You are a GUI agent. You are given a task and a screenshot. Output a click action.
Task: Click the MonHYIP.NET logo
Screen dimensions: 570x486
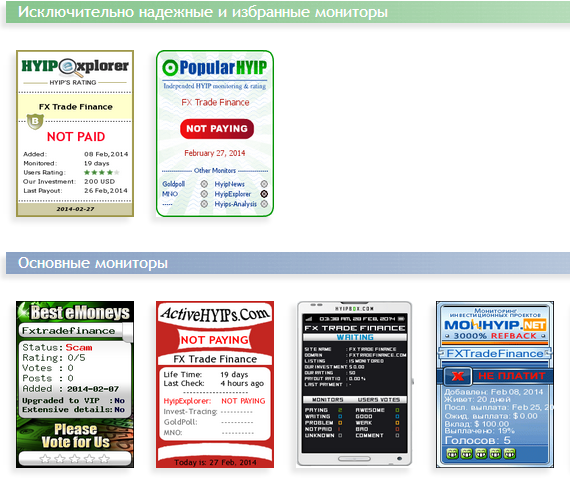click(495, 325)
